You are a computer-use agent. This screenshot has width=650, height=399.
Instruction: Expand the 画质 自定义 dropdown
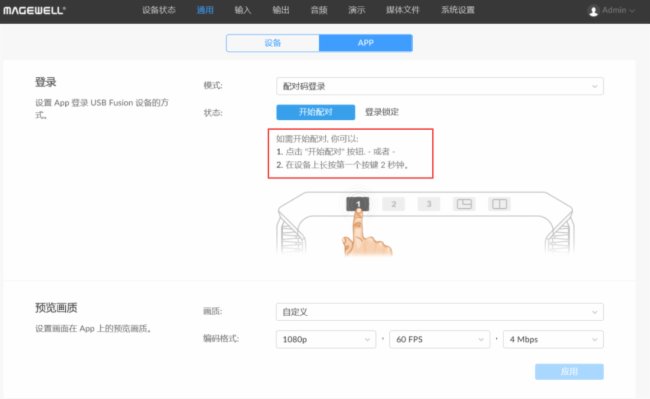439,312
